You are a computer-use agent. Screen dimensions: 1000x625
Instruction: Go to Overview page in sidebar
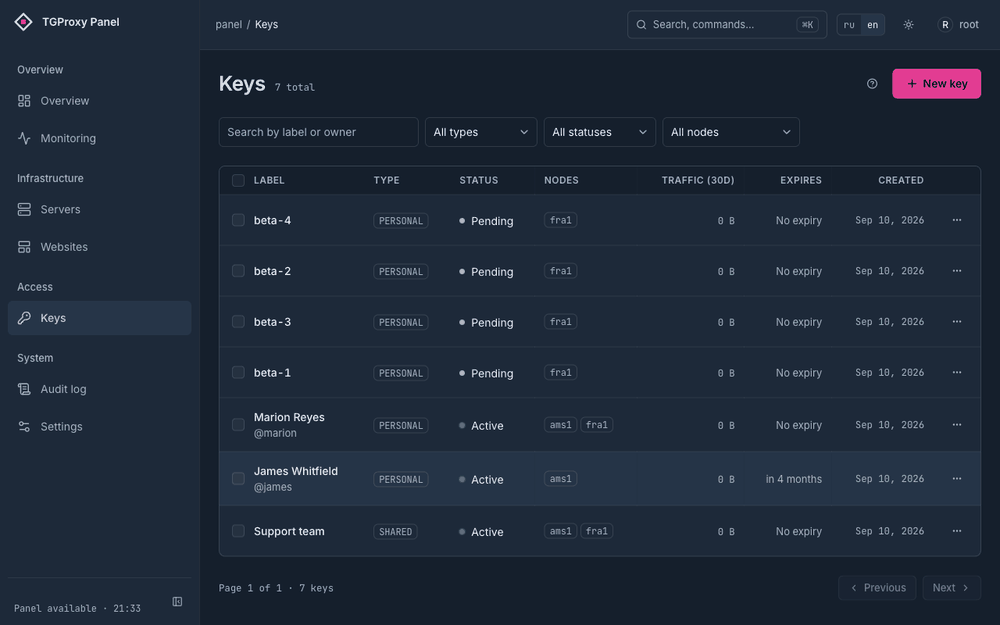point(99,101)
